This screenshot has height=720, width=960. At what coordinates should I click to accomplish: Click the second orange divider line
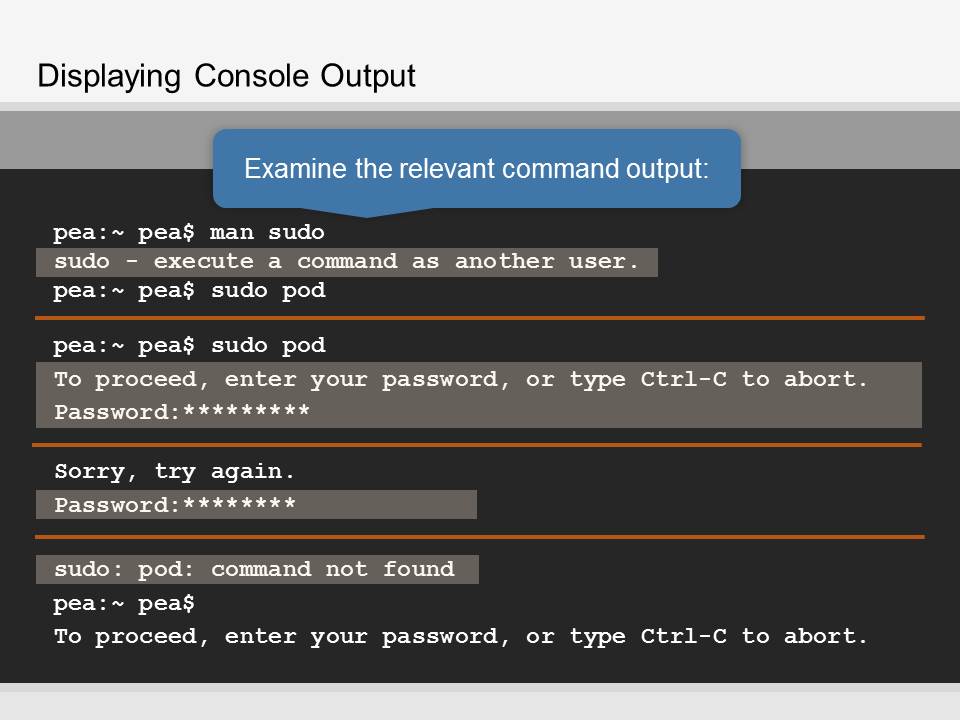click(477, 445)
